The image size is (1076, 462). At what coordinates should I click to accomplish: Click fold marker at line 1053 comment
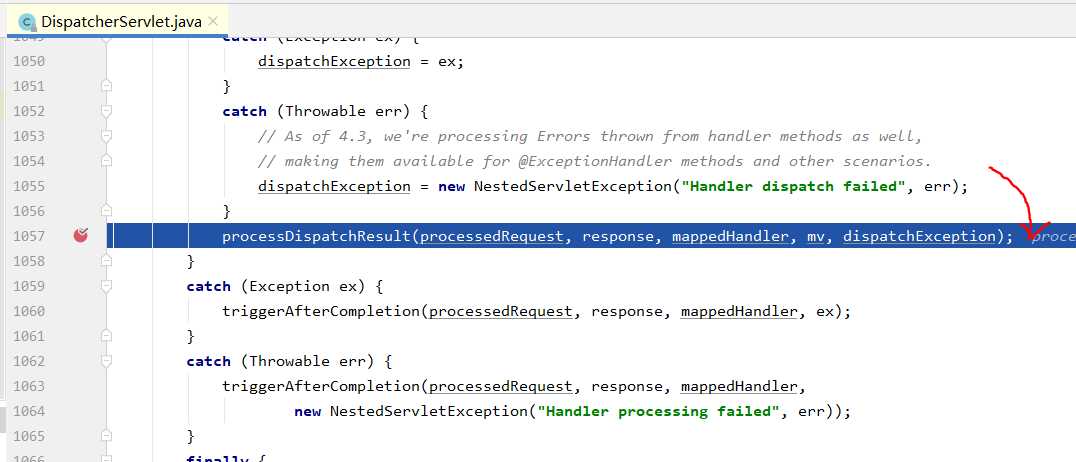(106, 137)
